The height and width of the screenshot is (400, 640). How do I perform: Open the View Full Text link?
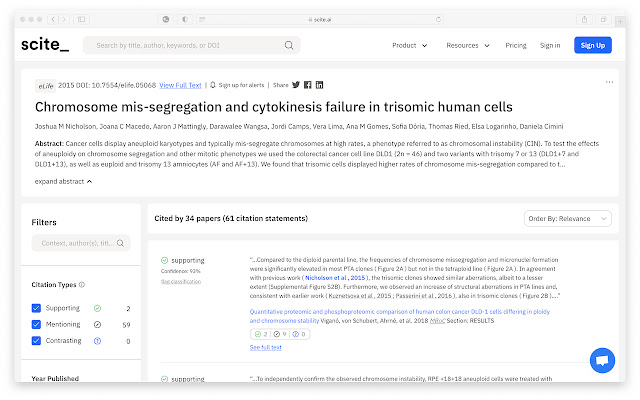(x=179, y=85)
